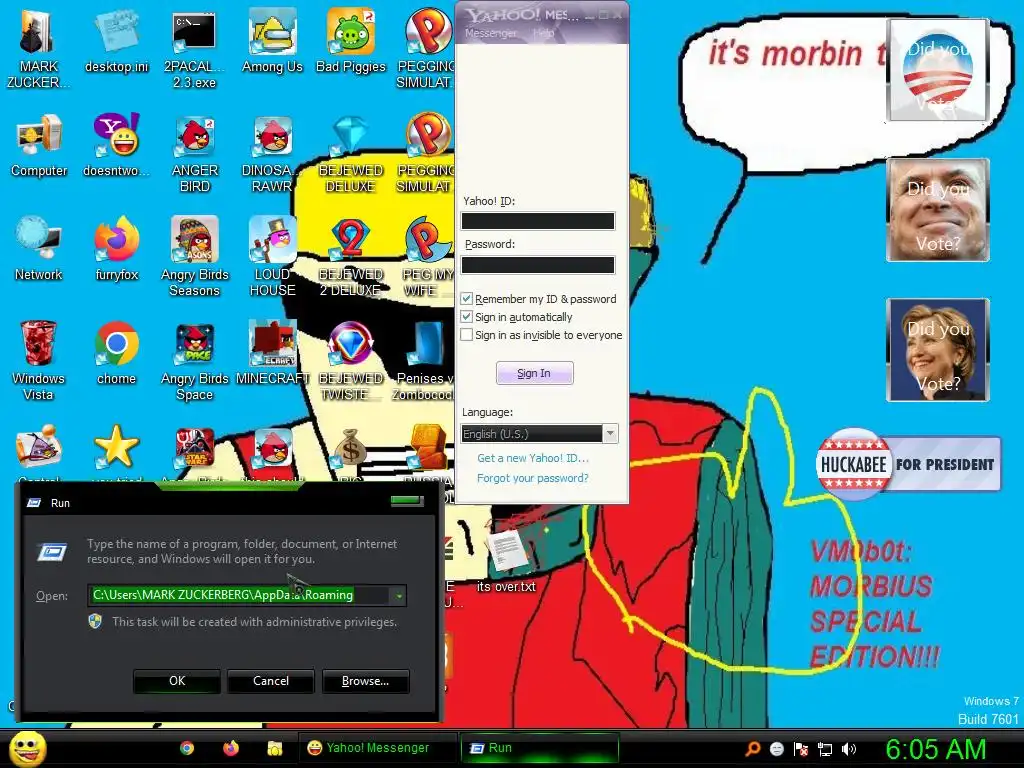The image size is (1024, 768).
Task: Click the volume speaker tray icon
Action: tap(849, 749)
